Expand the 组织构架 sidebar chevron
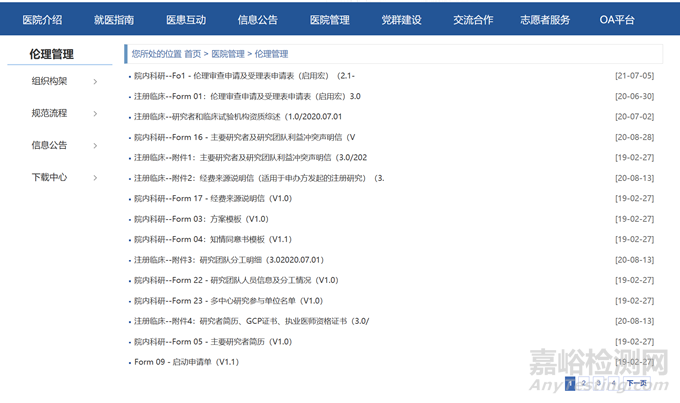 click(x=95, y=82)
